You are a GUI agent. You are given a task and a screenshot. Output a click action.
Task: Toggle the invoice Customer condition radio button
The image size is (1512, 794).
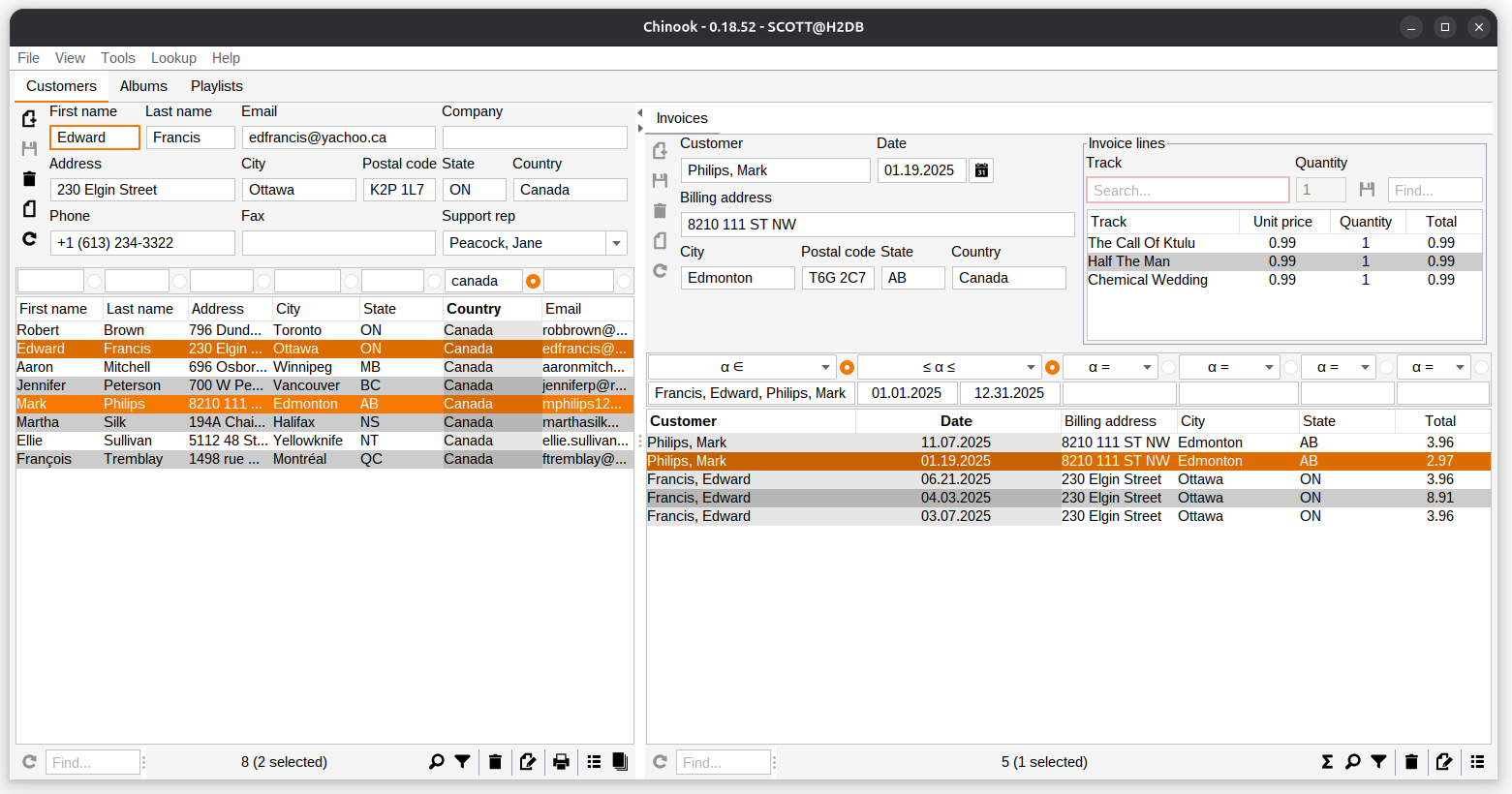pos(847,368)
